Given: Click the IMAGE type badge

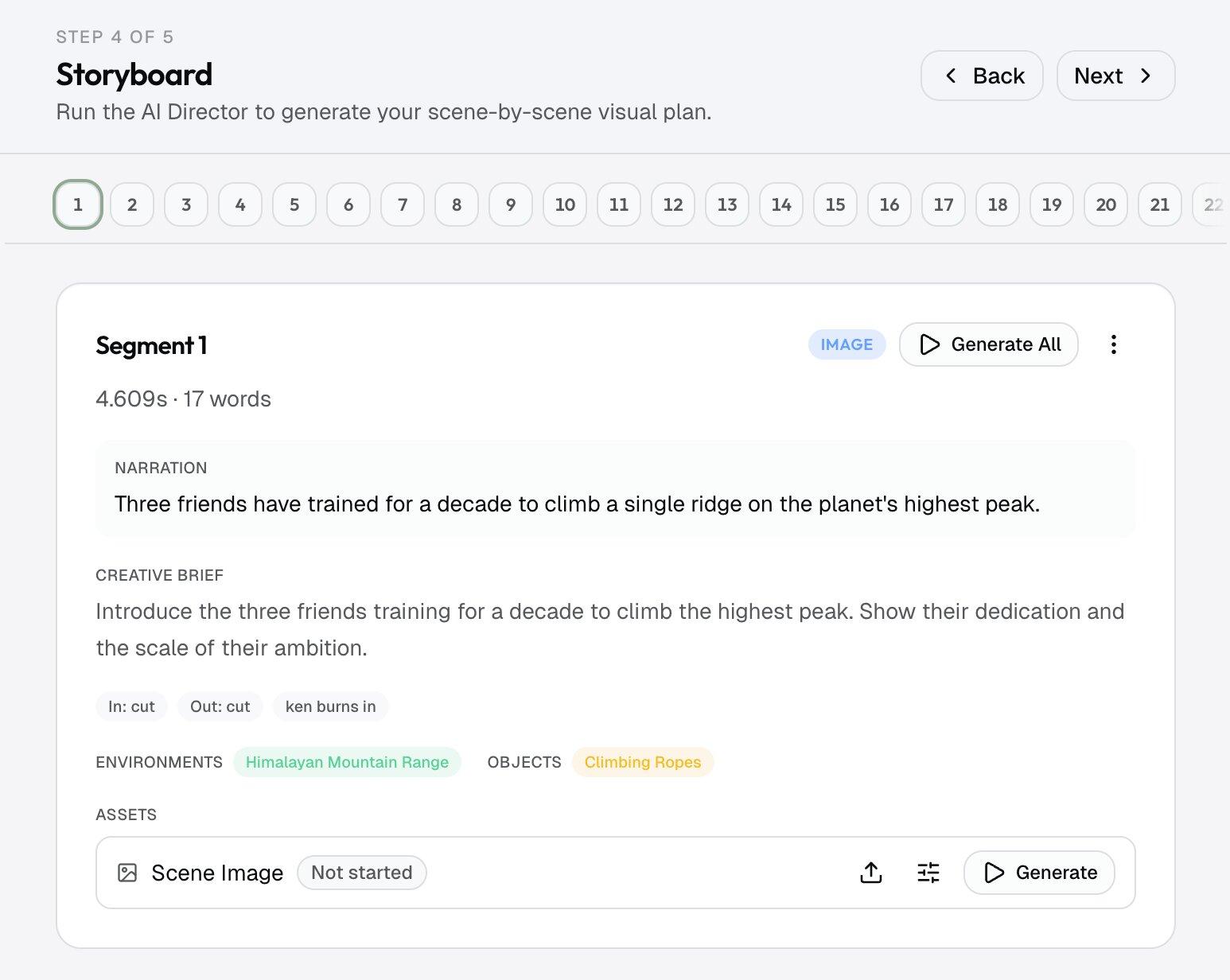Looking at the screenshot, I should click(847, 344).
